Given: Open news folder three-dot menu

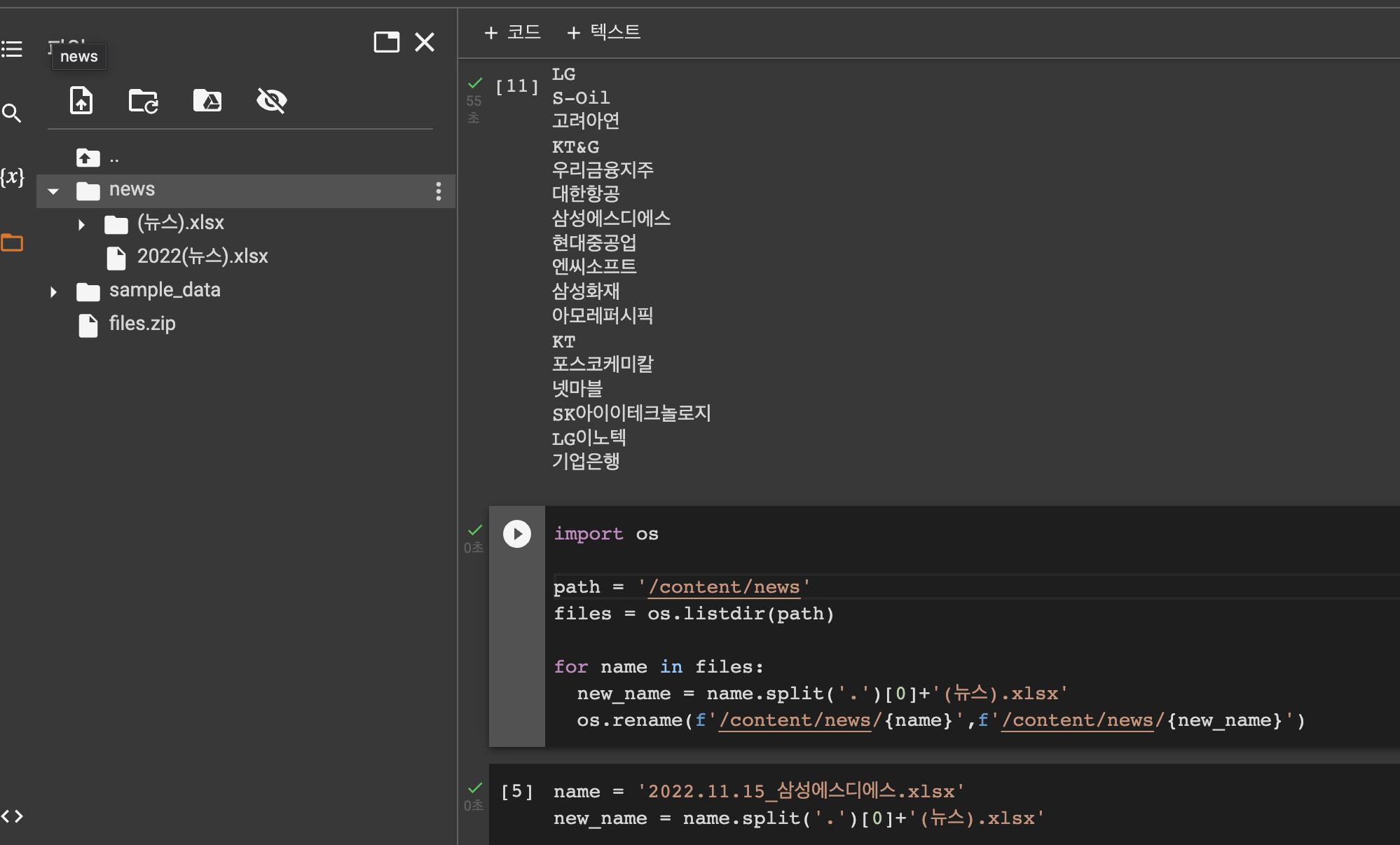Looking at the screenshot, I should pyautogui.click(x=439, y=191).
